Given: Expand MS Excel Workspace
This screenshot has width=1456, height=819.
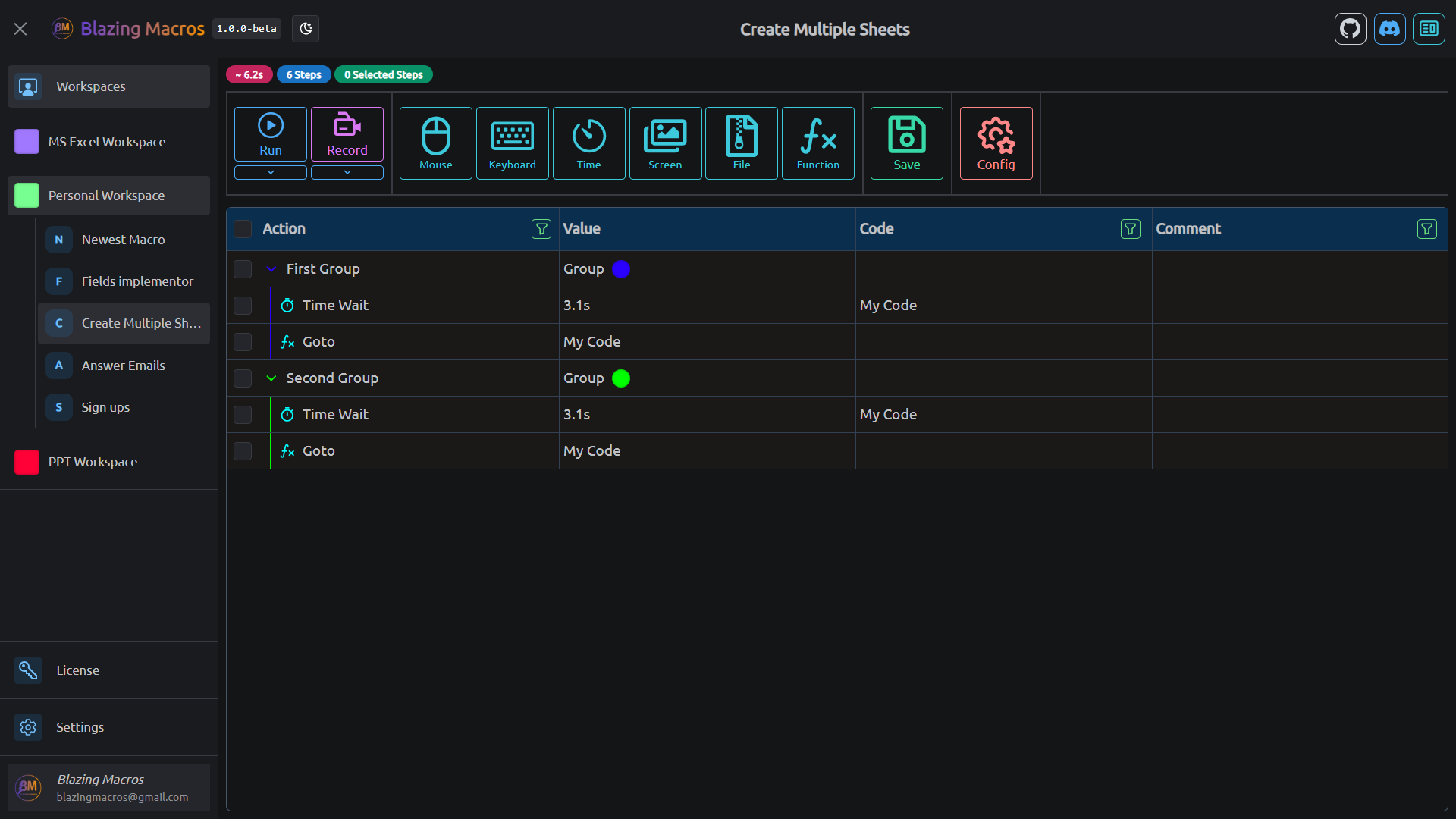Looking at the screenshot, I should click(x=108, y=142).
